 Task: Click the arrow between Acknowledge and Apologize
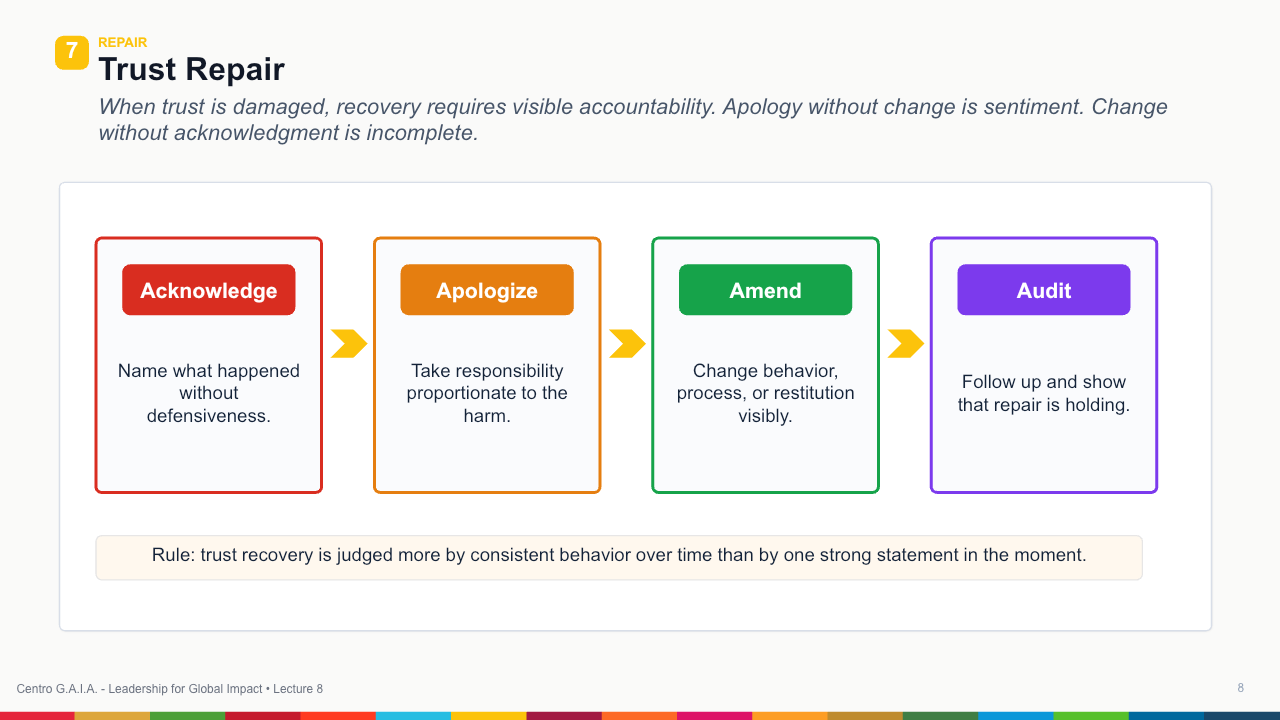[x=349, y=343]
